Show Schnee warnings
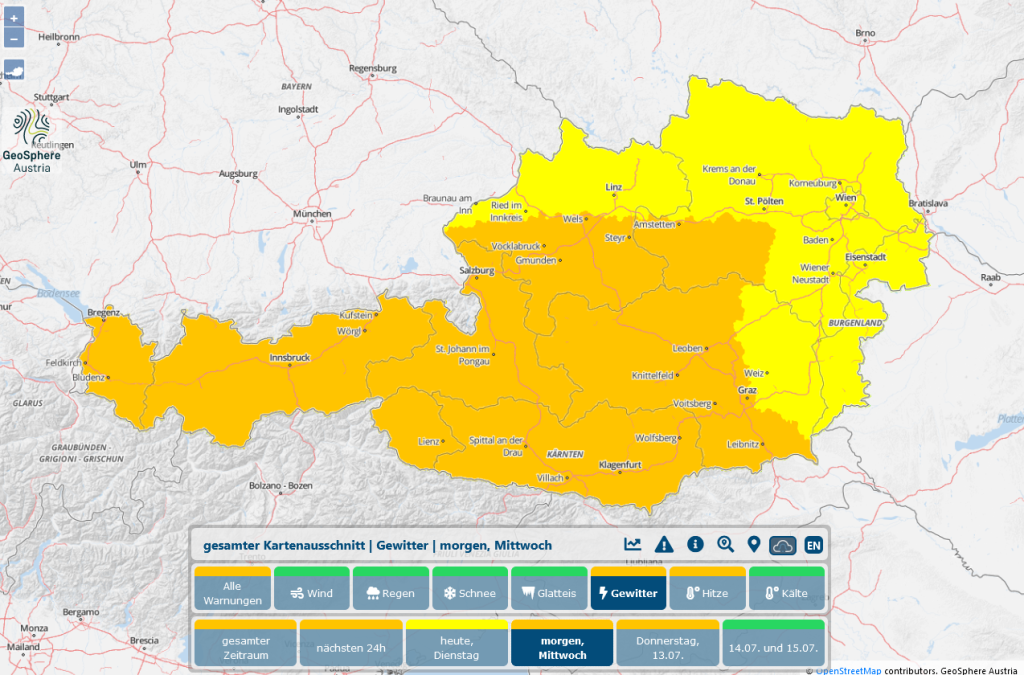 click(470, 592)
